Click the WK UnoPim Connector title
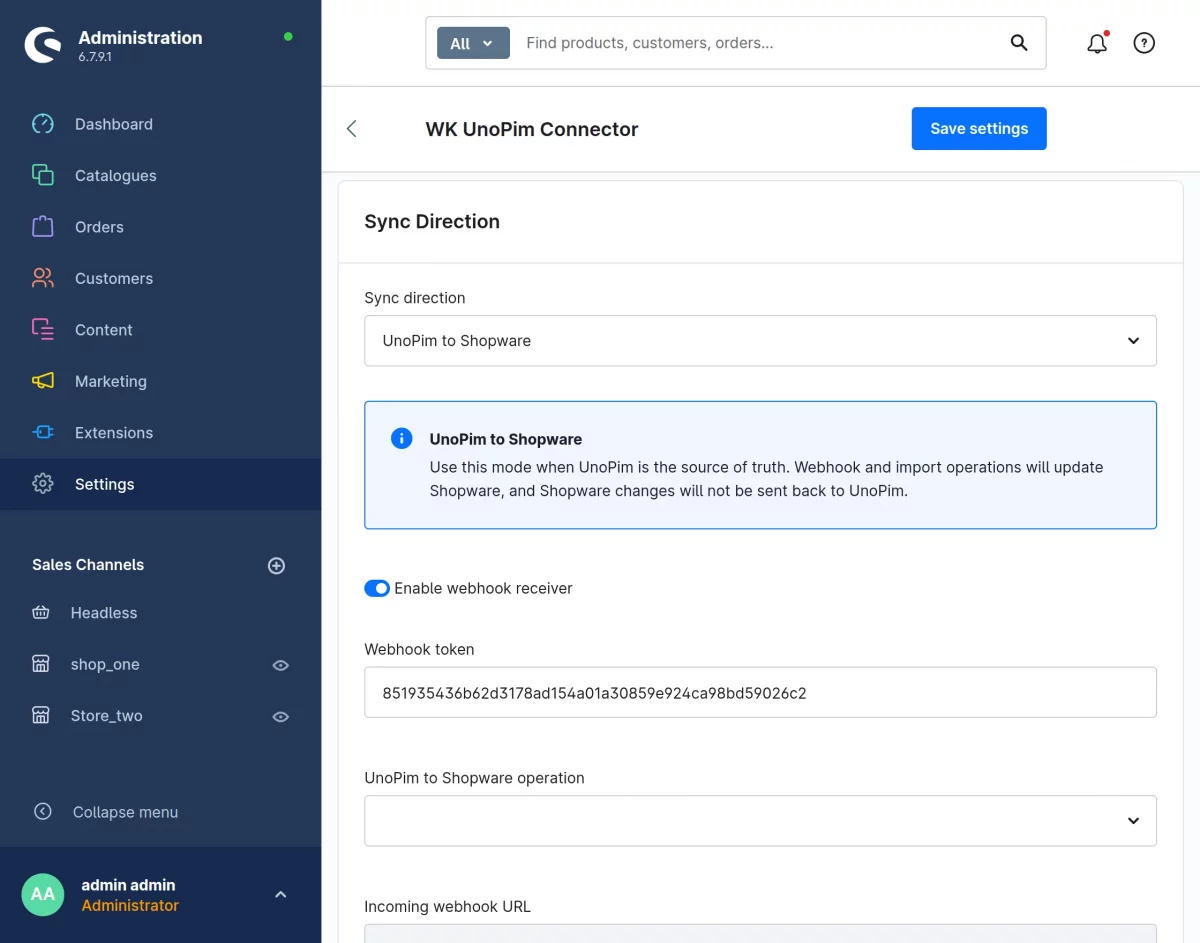This screenshot has height=943, width=1200. 532,129
